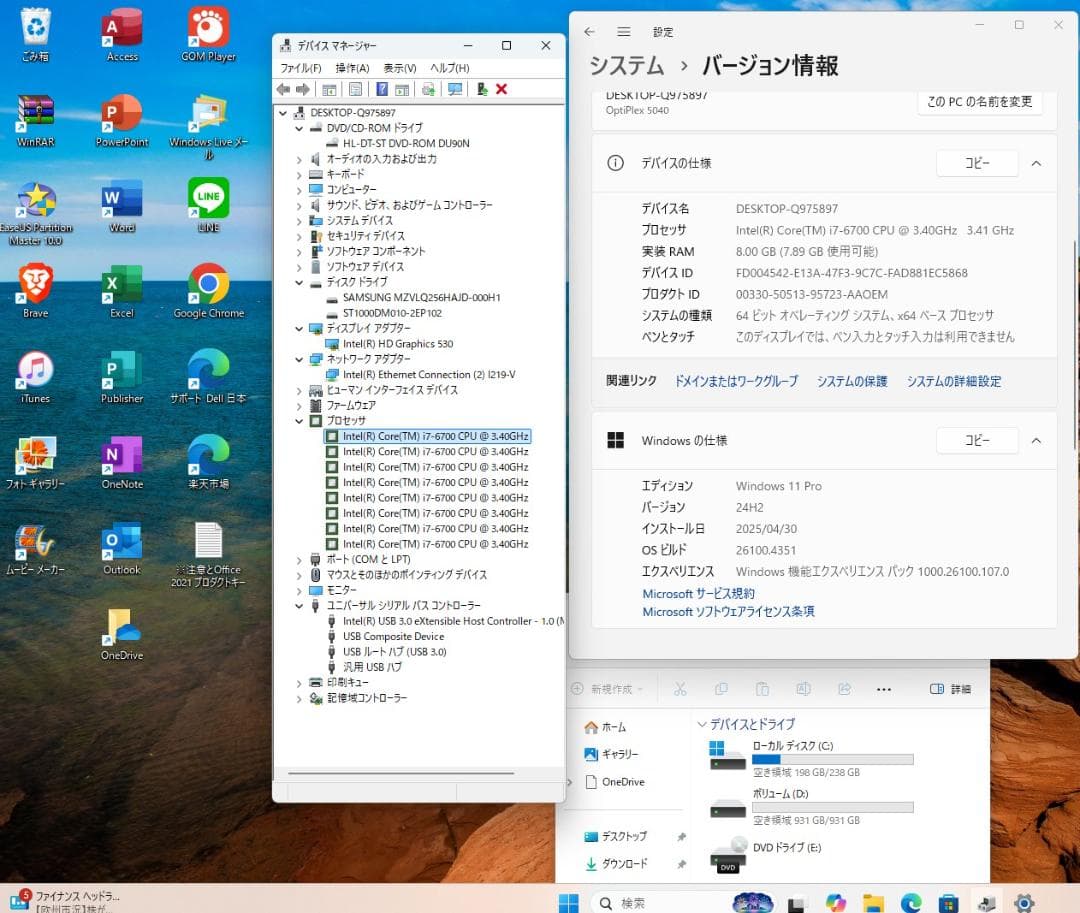This screenshot has height=913, width=1080.
Task: Click the back arrow in Device Manager toolbar
Action: (x=284, y=89)
